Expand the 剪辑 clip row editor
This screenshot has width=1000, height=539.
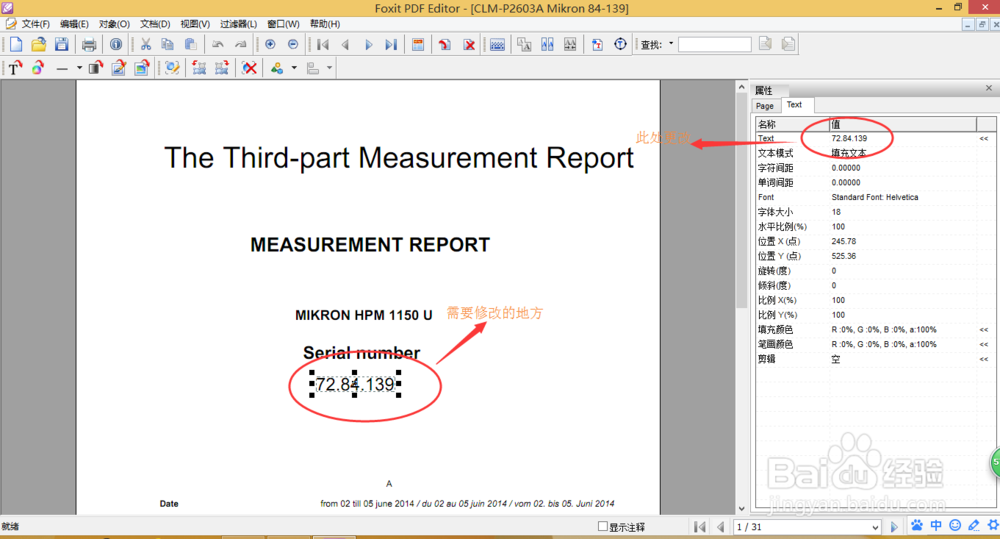pyautogui.click(x=984, y=359)
